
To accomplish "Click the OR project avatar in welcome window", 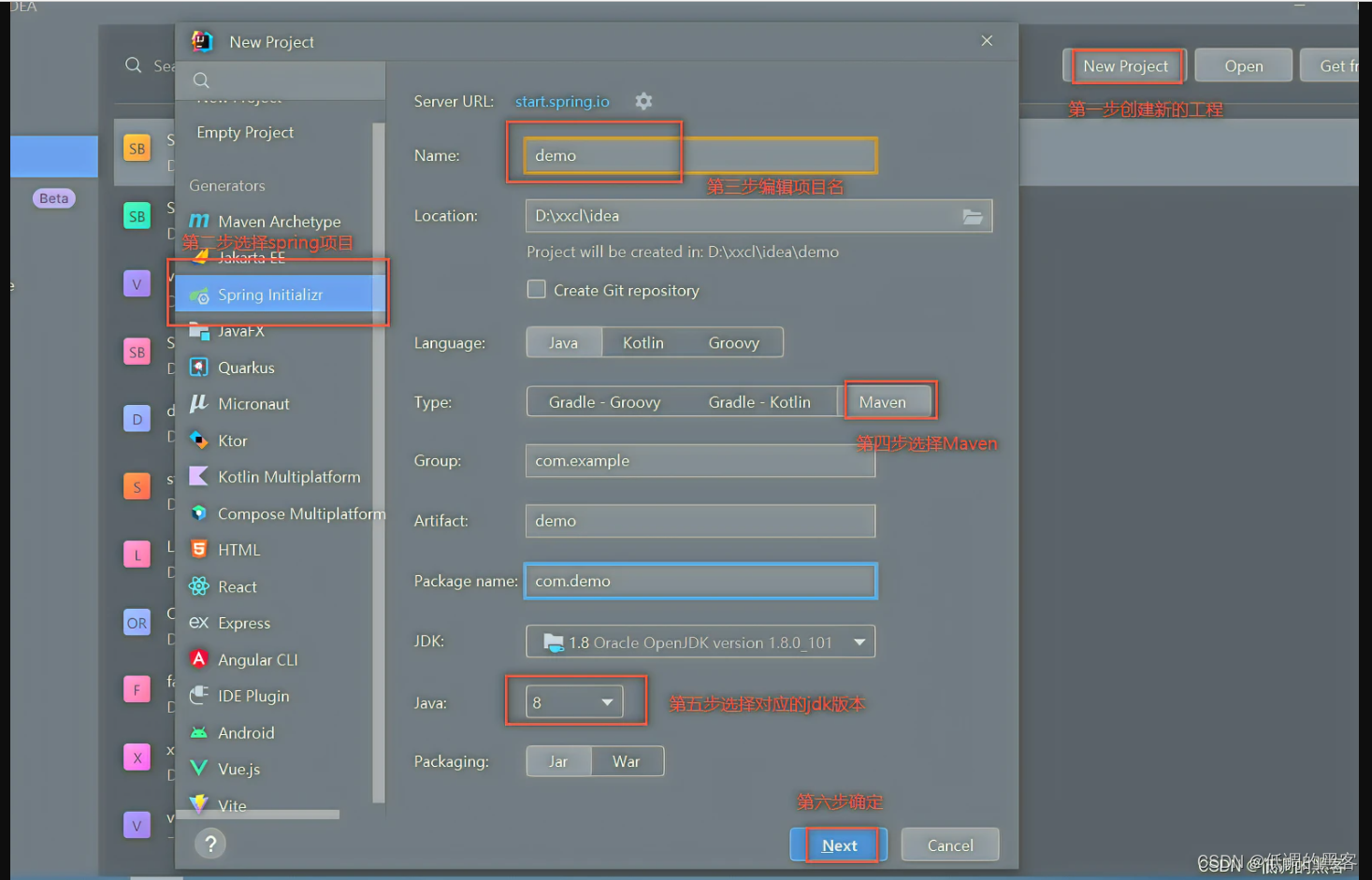I will pyautogui.click(x=137, y=623).
